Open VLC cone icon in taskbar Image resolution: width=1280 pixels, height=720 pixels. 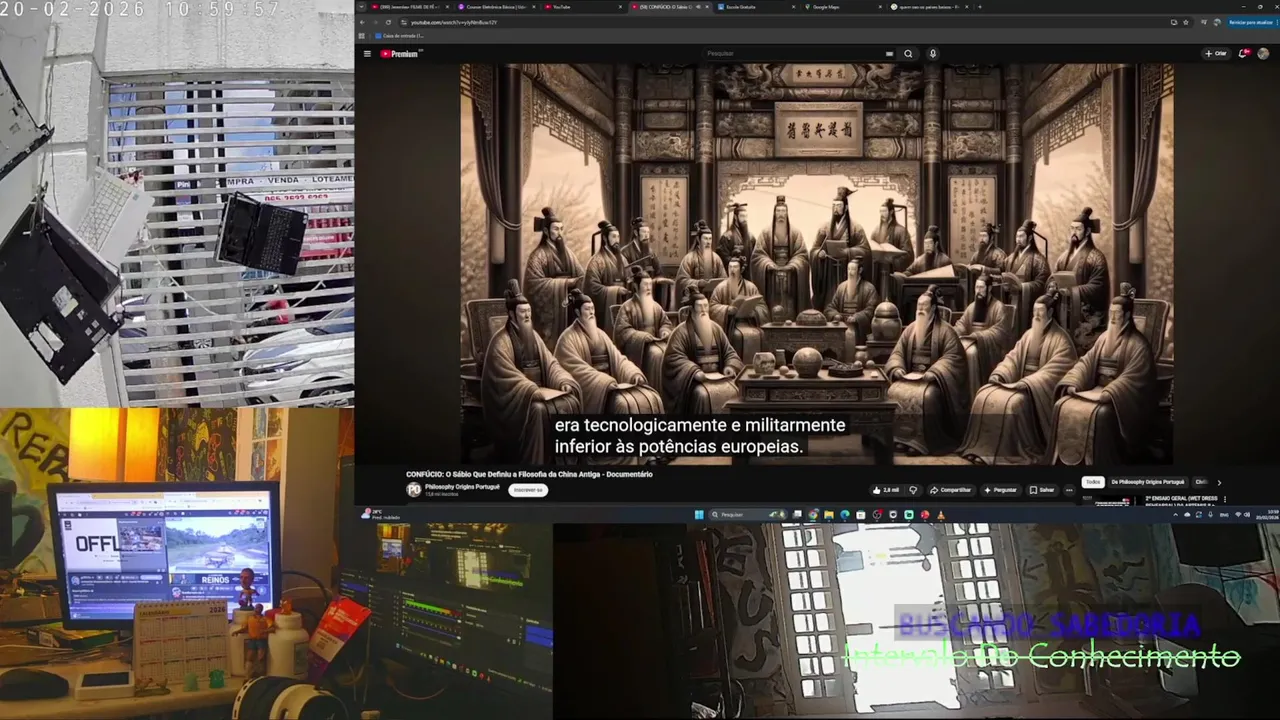[940, 514]
